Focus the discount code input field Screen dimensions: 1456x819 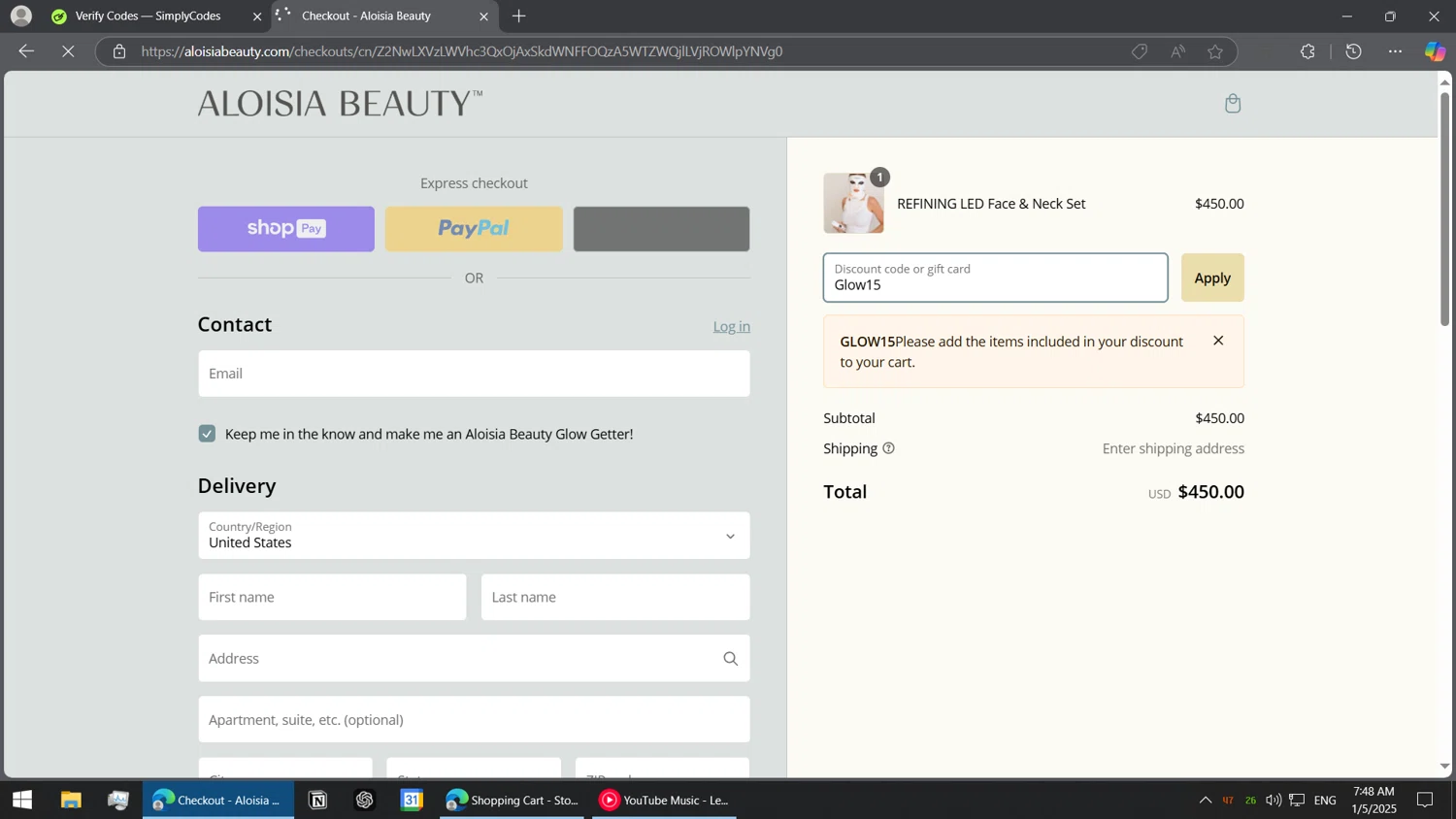tap(996, 278)
